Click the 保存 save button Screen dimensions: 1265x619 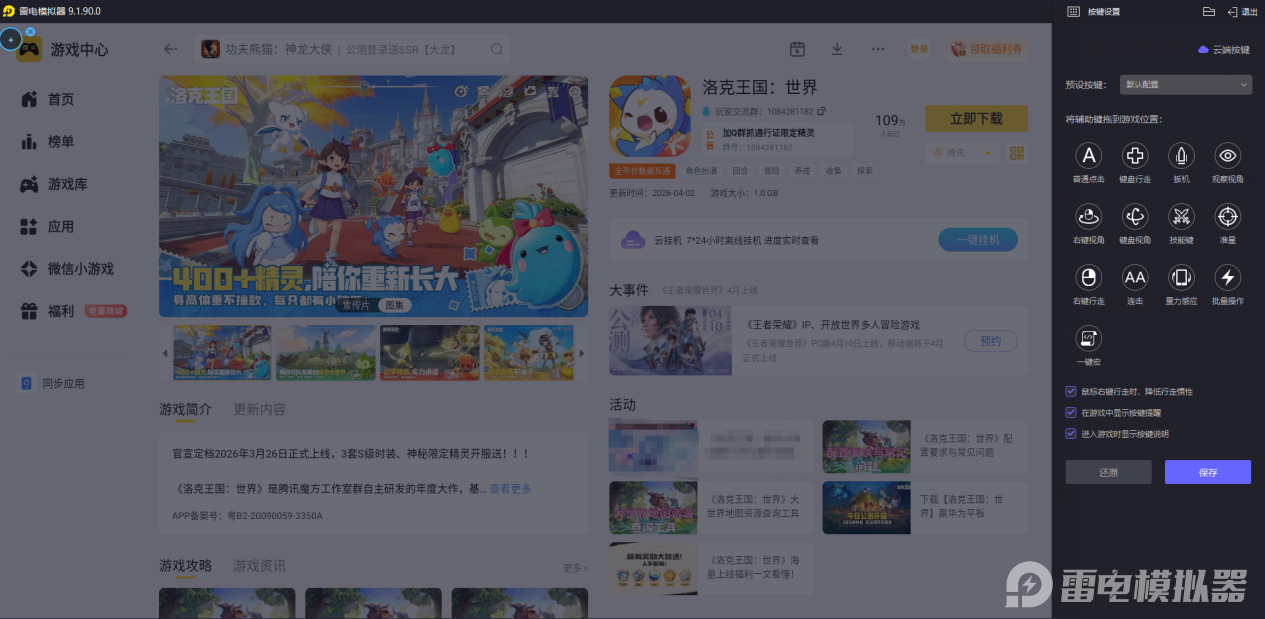(1208, 472)
